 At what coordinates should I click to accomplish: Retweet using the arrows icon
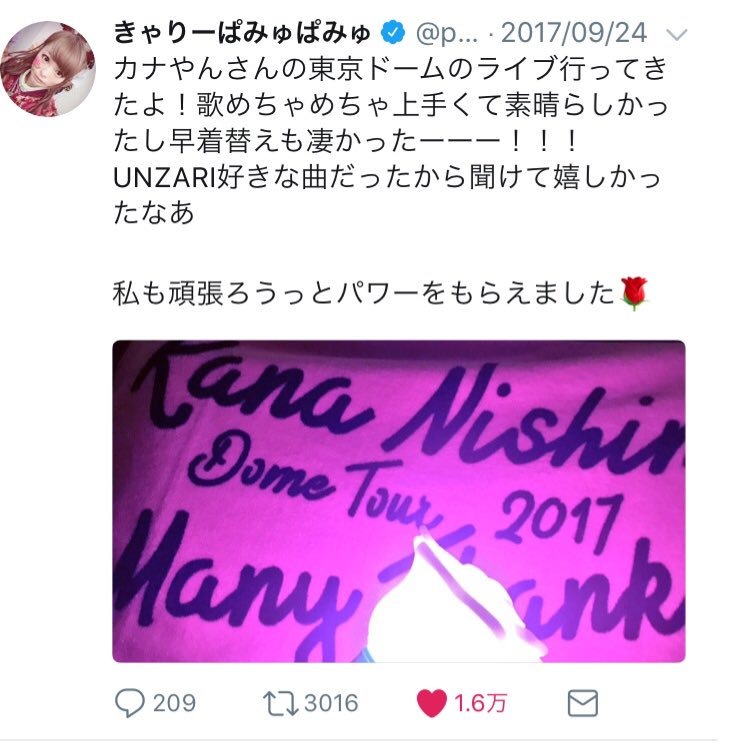(x=280, y=703)
